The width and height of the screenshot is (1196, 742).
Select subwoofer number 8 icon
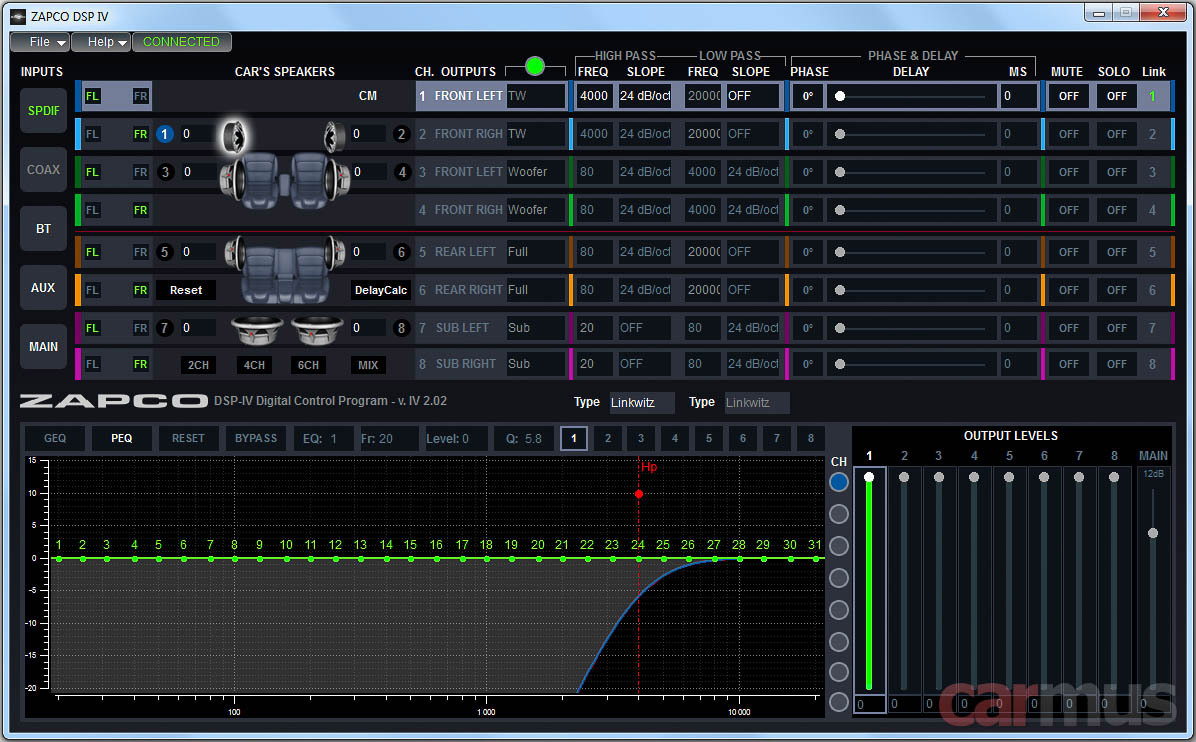click(x=401, y=328)
